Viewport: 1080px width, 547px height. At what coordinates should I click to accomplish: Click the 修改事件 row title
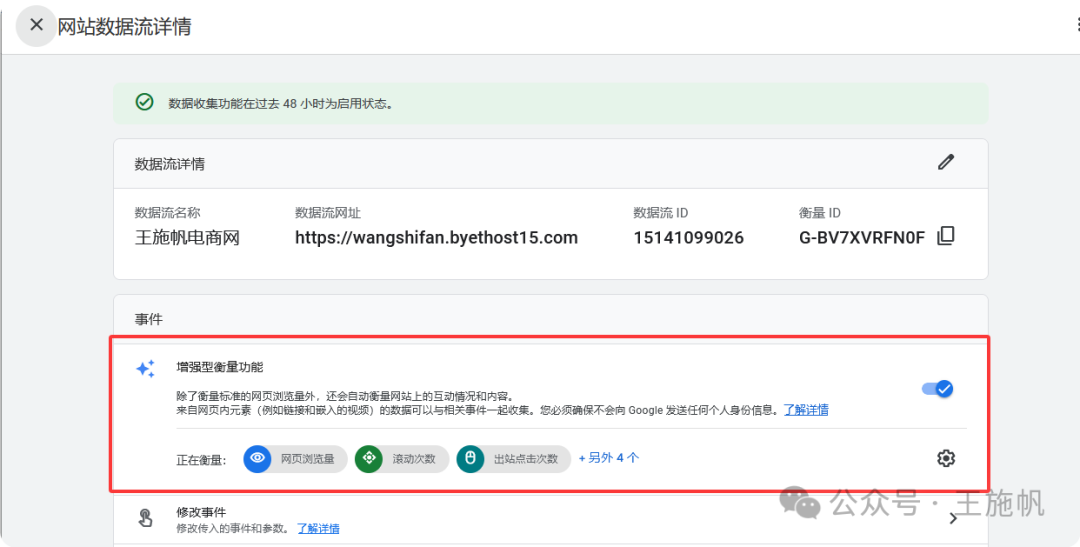point(201,512)
